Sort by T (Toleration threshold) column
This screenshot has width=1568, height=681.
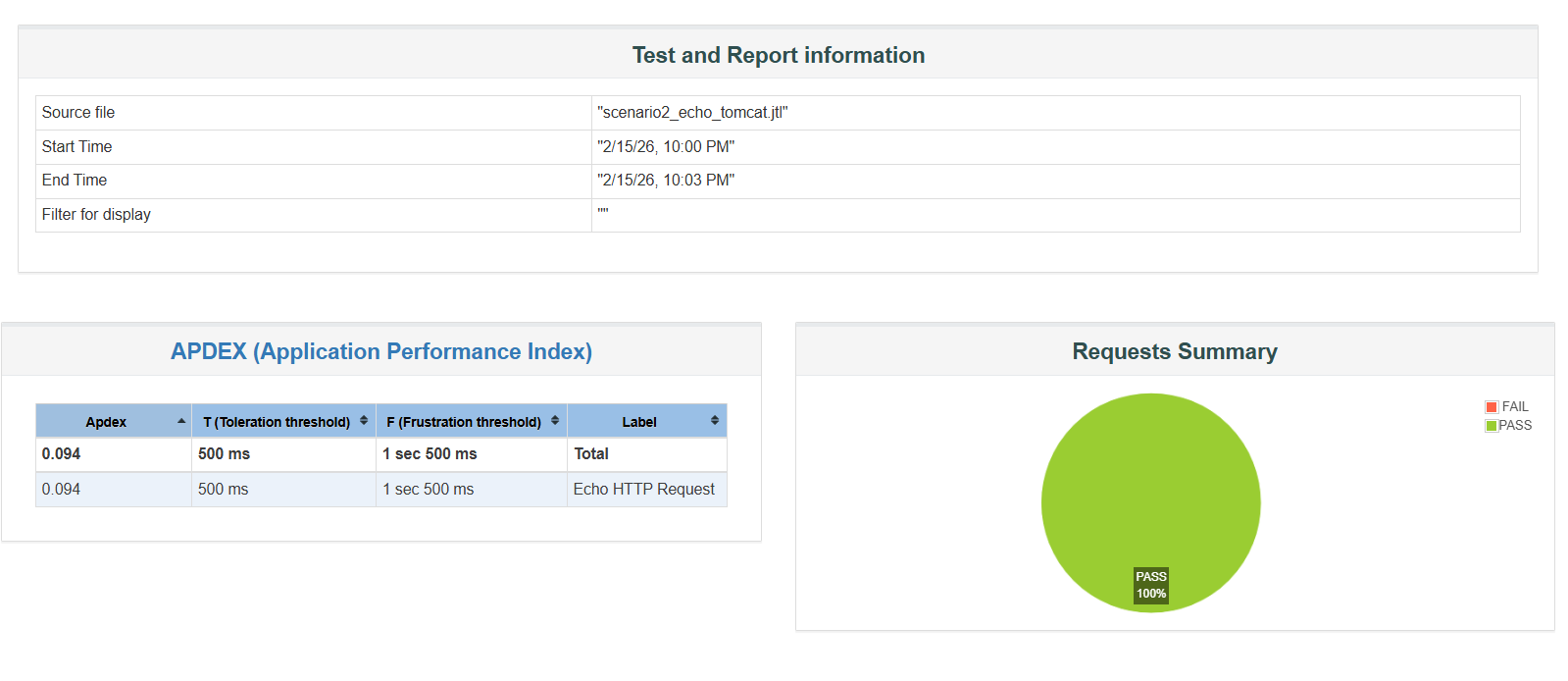point(283,421)
